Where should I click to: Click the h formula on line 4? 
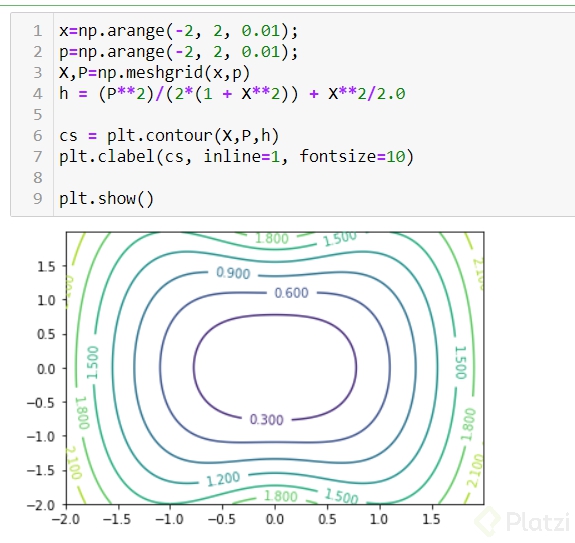(232, 94)
